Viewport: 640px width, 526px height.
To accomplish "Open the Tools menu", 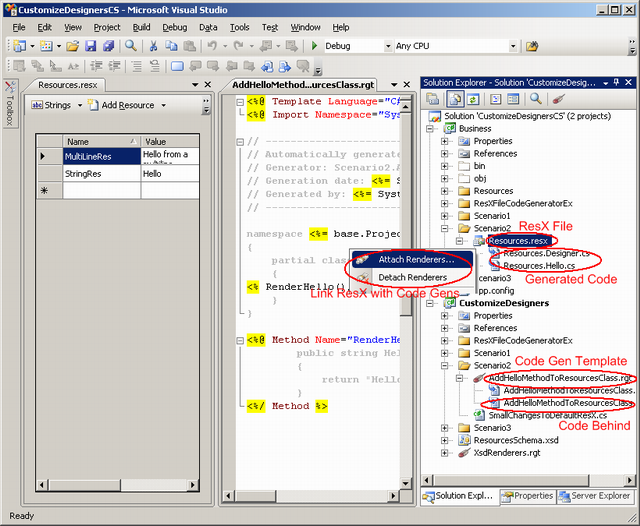I will tap(239, 27).
